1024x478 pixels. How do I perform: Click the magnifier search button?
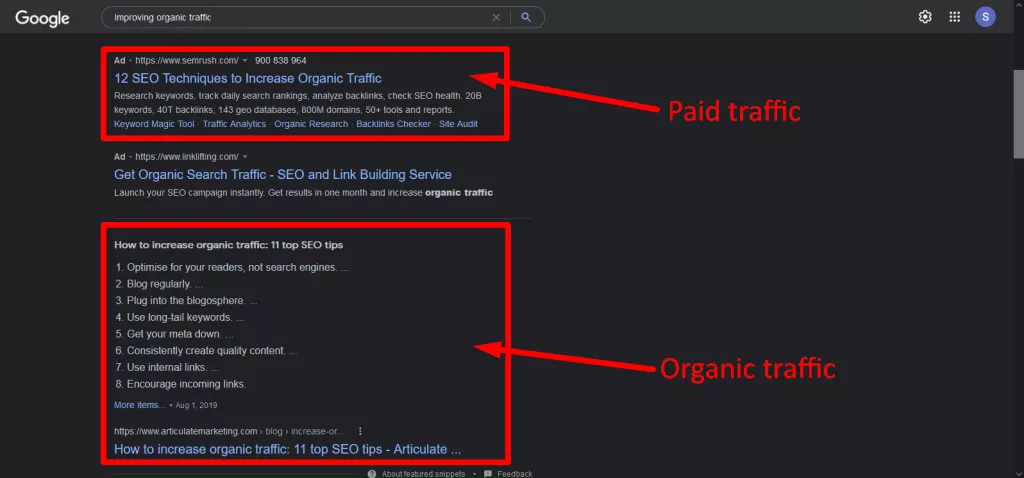[x=526, y=18]
